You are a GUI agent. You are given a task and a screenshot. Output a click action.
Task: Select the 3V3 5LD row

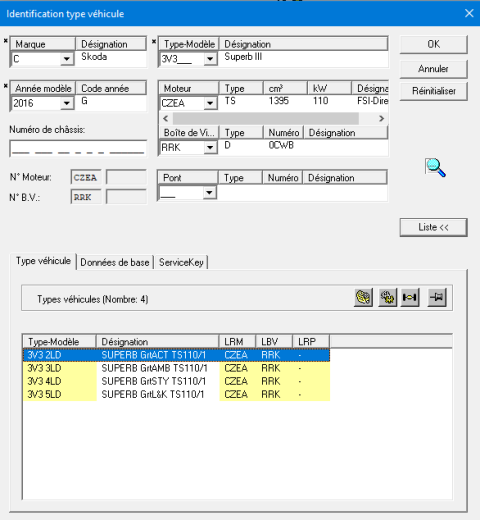176,394
